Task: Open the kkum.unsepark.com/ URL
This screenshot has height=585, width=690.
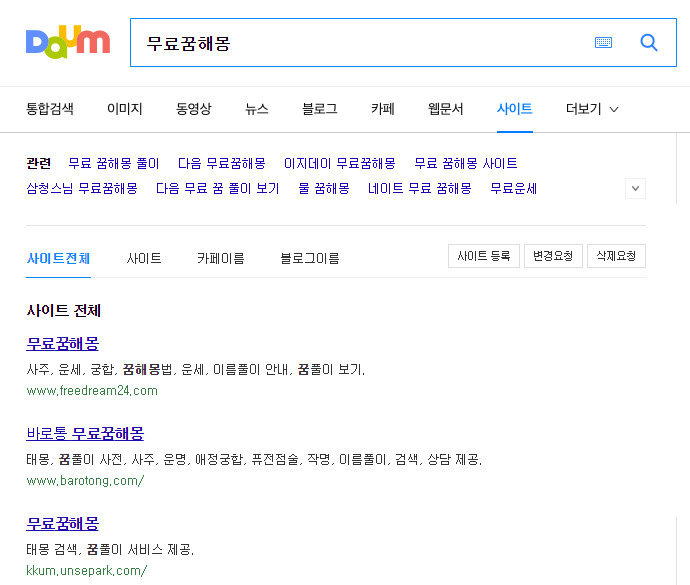Action: pyautogui.click(x=86, y=570)
